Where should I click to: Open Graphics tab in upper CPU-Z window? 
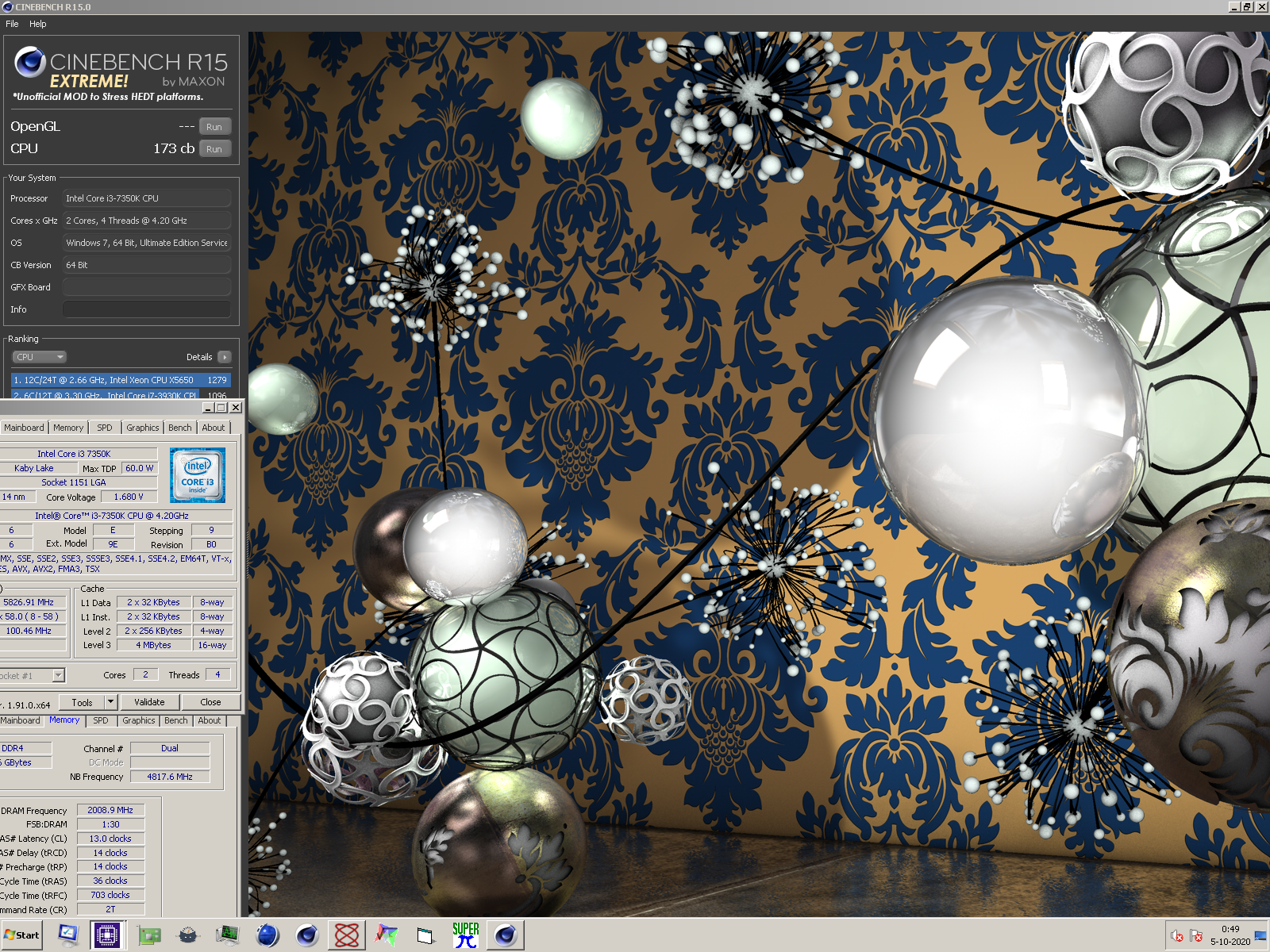(x=143, y=428)
